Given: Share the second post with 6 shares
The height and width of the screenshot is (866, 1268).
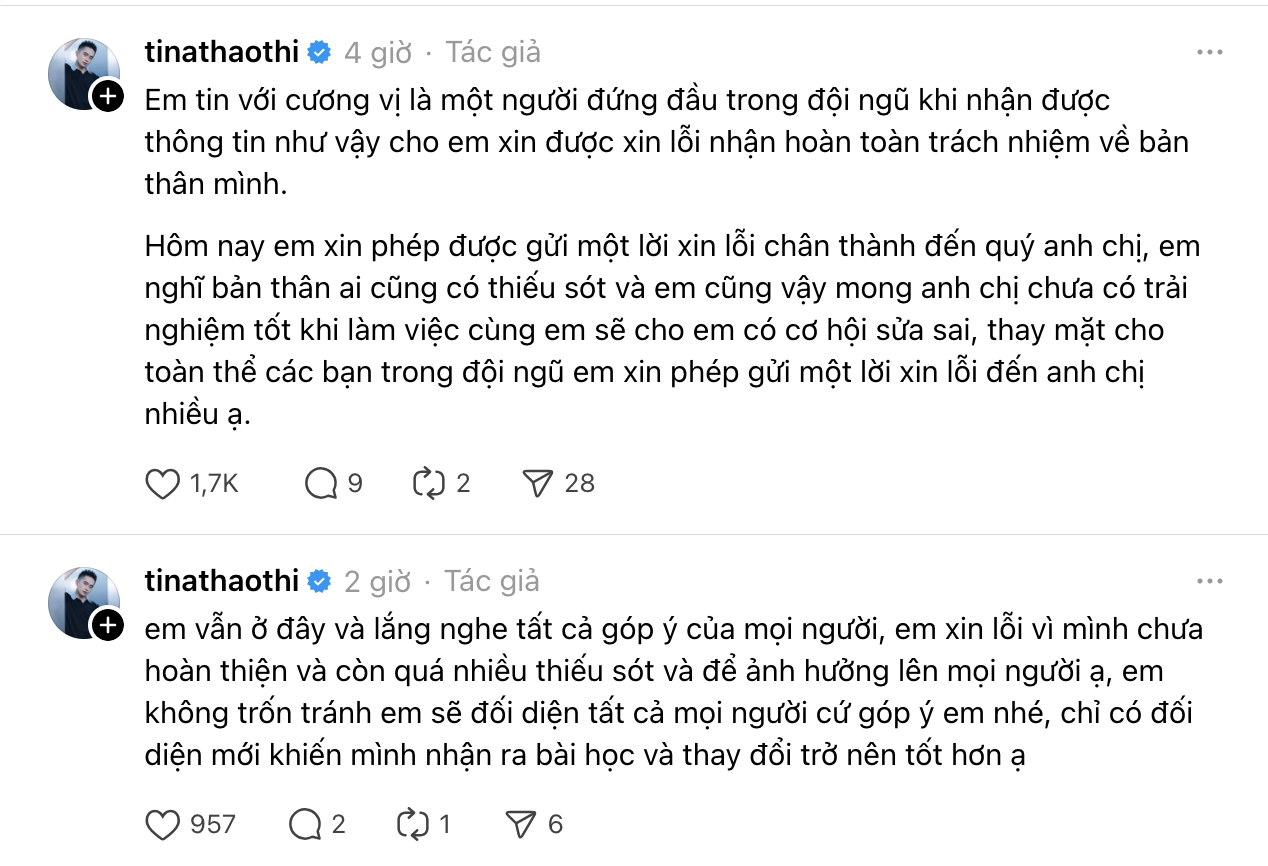Looking at the screenshot, I should click(x=522, y=824).
